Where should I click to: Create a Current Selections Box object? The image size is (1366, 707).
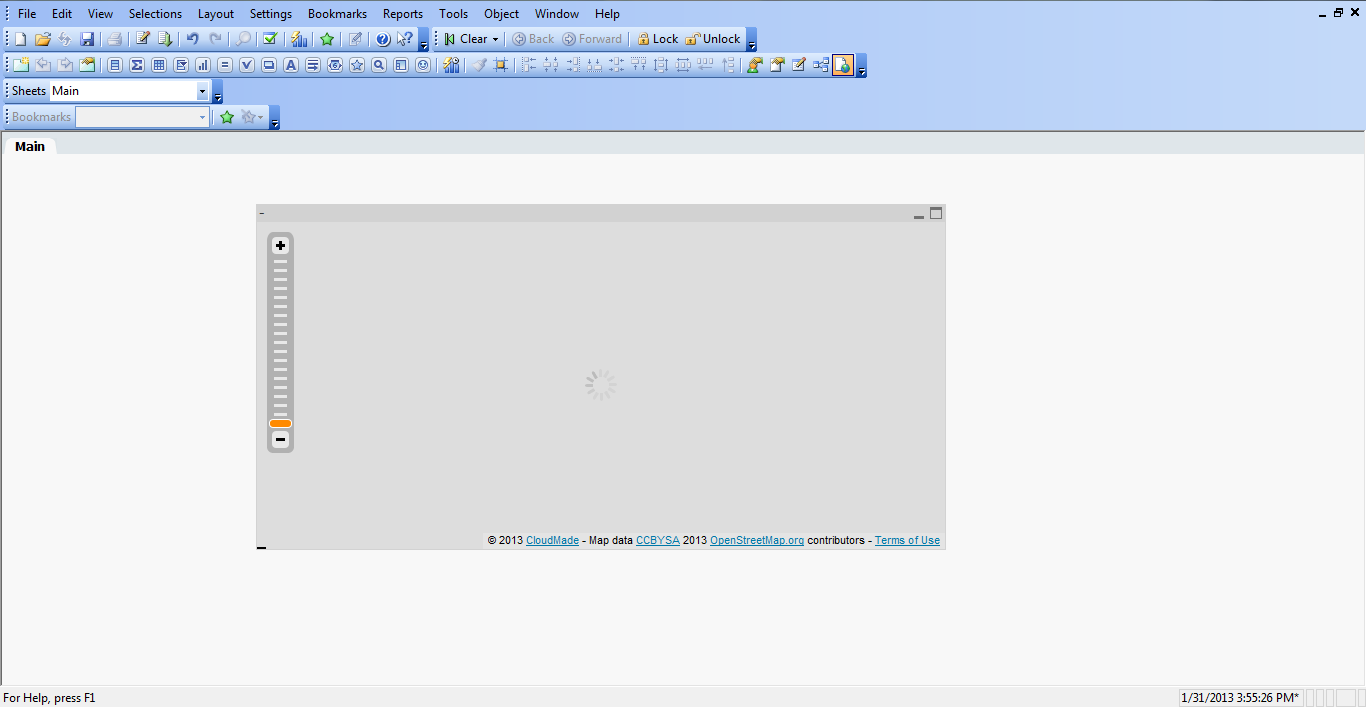click(247, 65)
